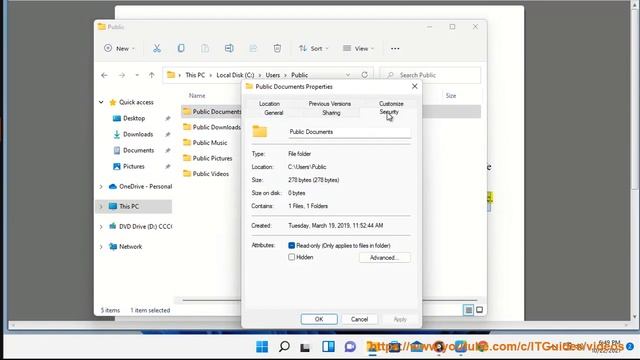This screenshot has height=360, width=640.
Task: Open Pictures in Quick access
Action: click(x=133, y=167)
